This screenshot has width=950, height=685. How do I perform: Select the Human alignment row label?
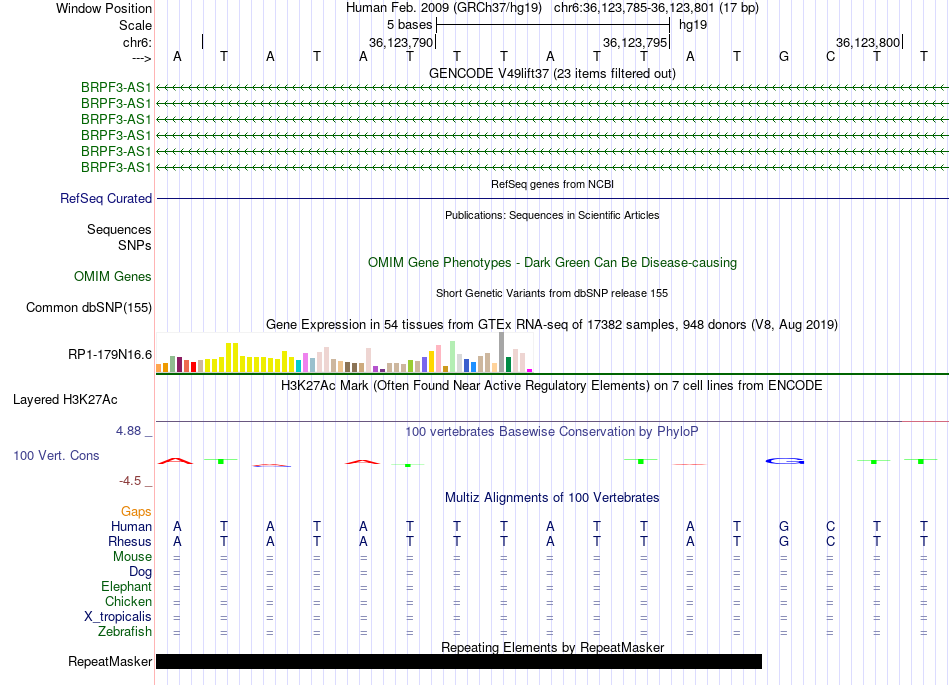coord(131,526)
